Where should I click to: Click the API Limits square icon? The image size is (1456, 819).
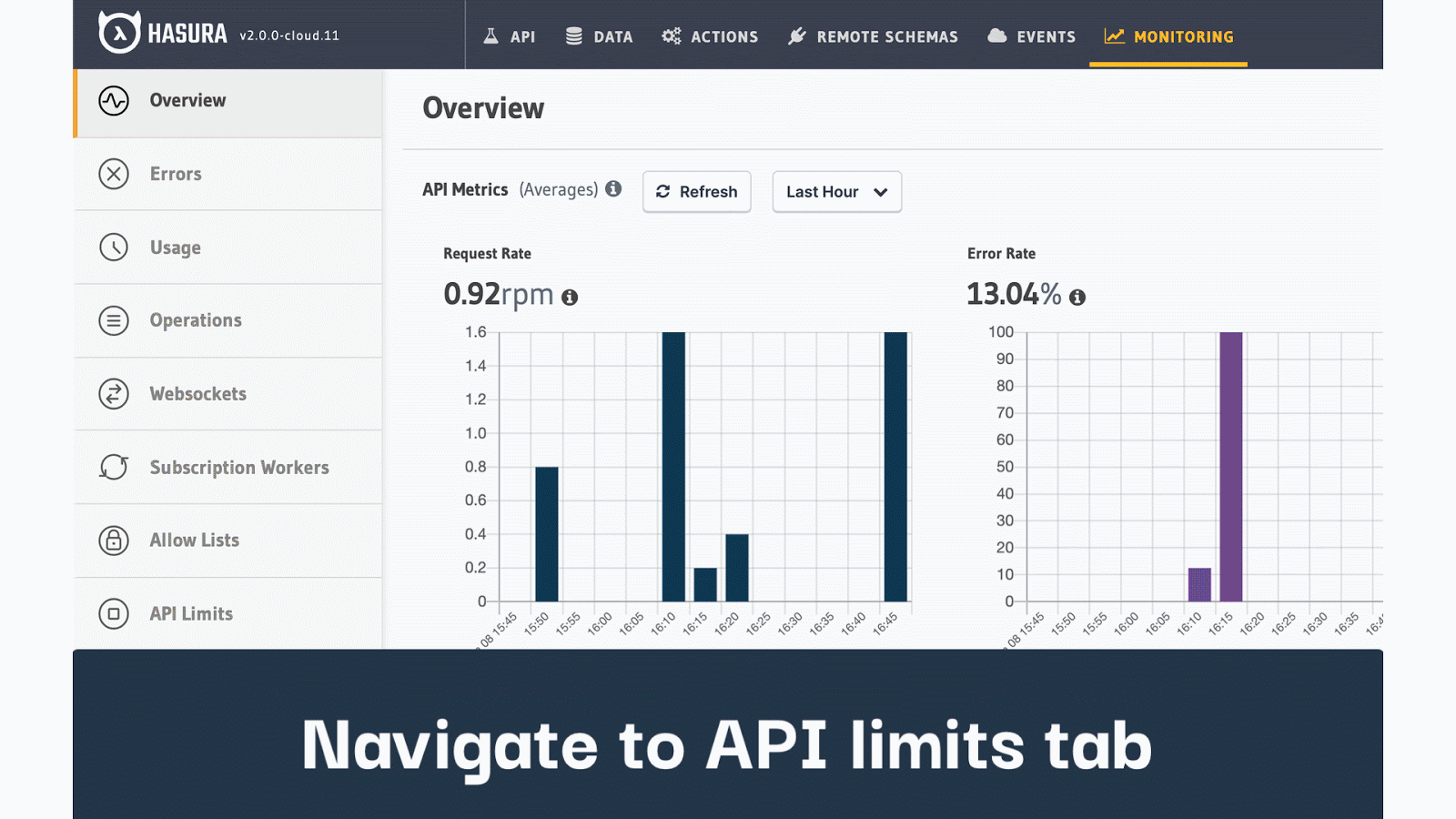(114, 613)
